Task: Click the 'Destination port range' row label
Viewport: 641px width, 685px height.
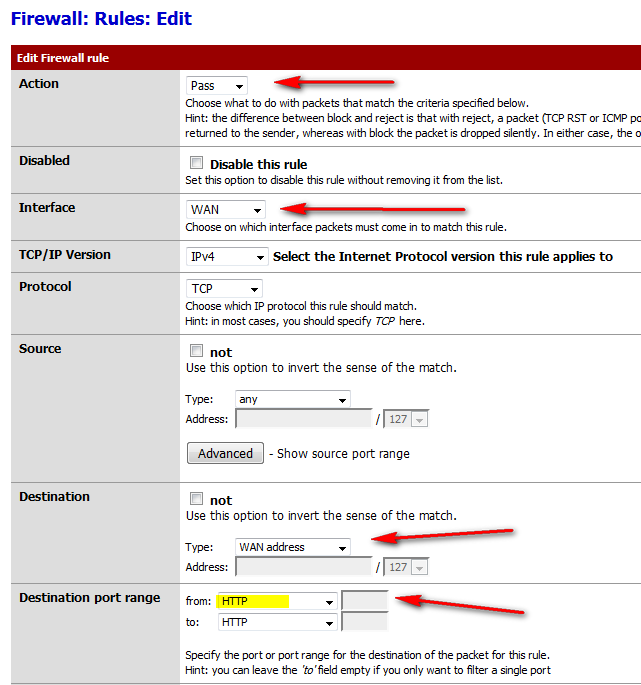Action: pos(90,598)
